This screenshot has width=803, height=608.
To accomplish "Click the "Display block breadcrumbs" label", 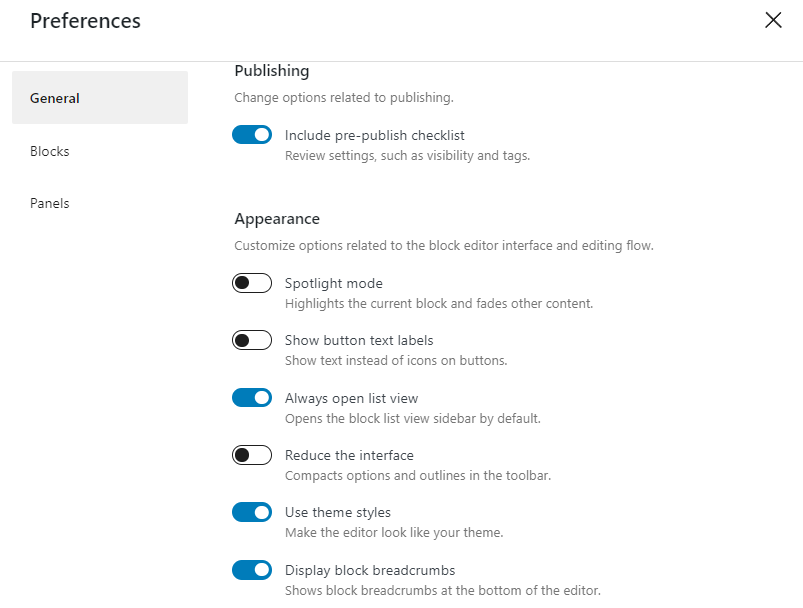I will pos(370,569).
